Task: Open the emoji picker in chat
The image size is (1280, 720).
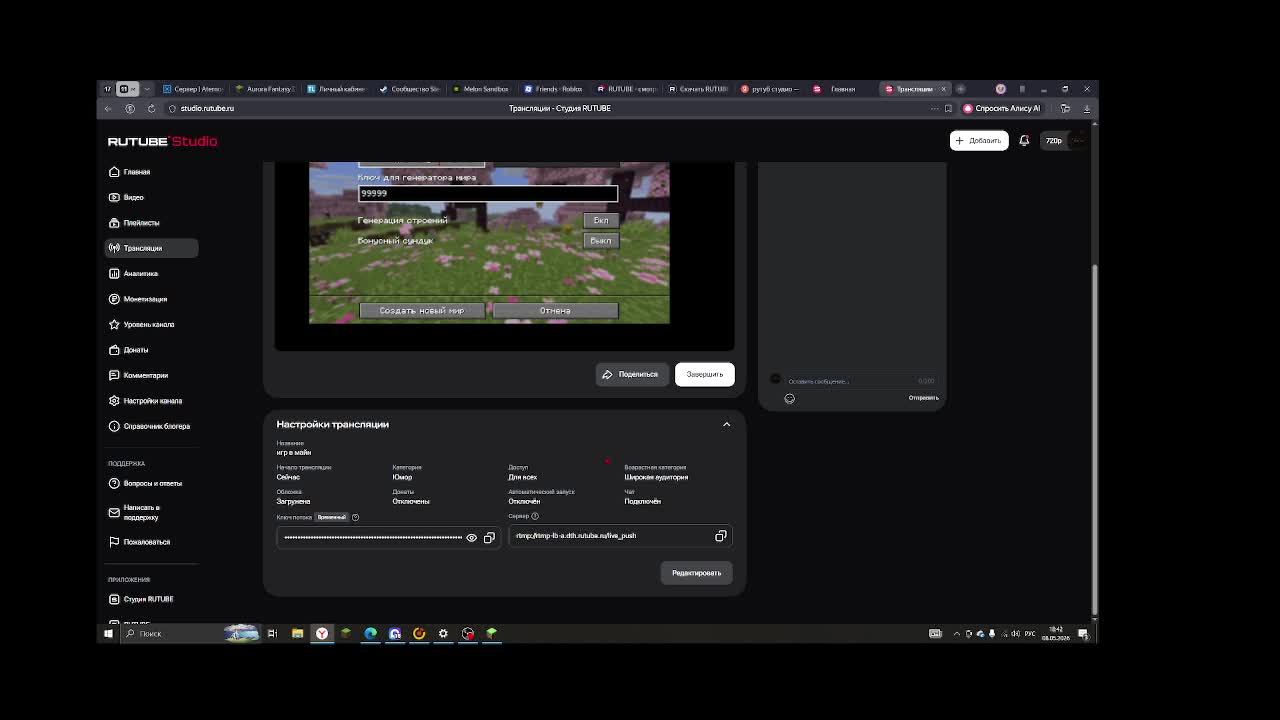Action: [x=789, y=398]
